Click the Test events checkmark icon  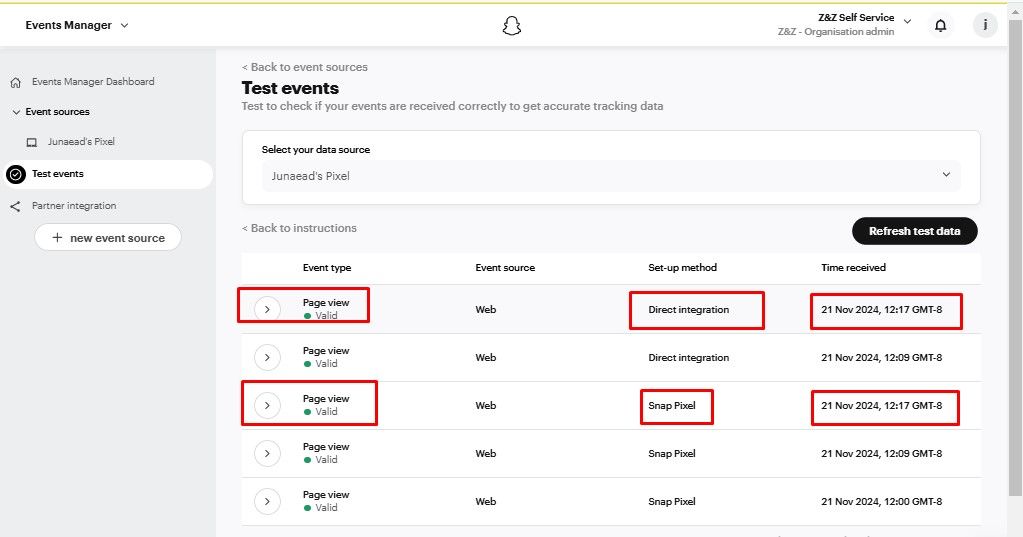coord(16,174)
